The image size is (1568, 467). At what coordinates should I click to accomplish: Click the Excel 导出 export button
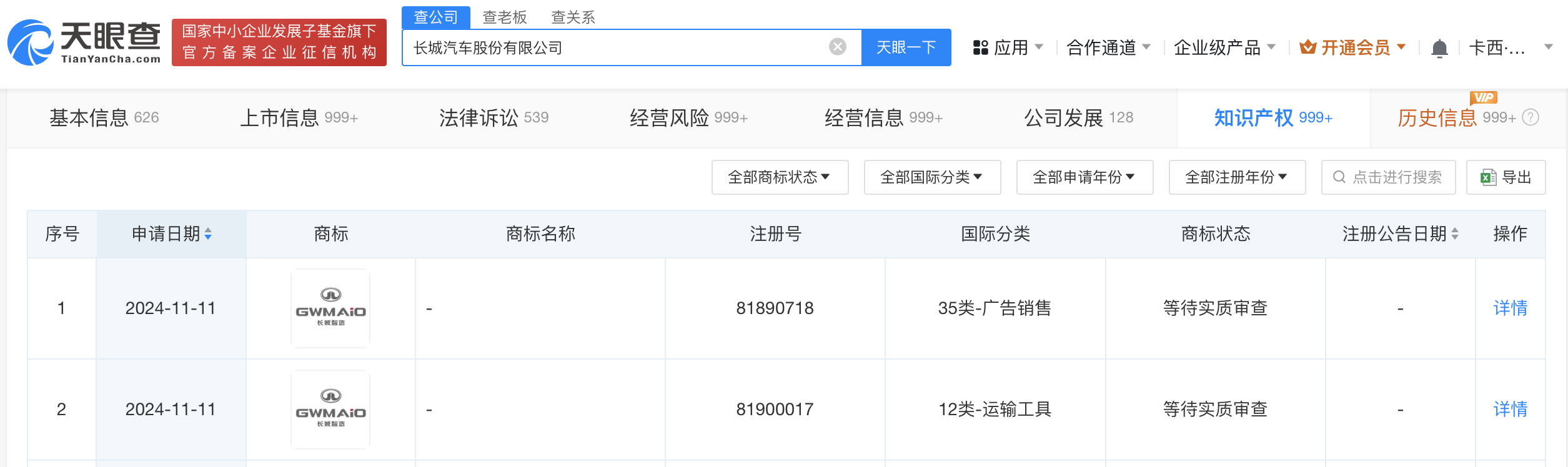pyautogui.click(x=1506, y=177)
